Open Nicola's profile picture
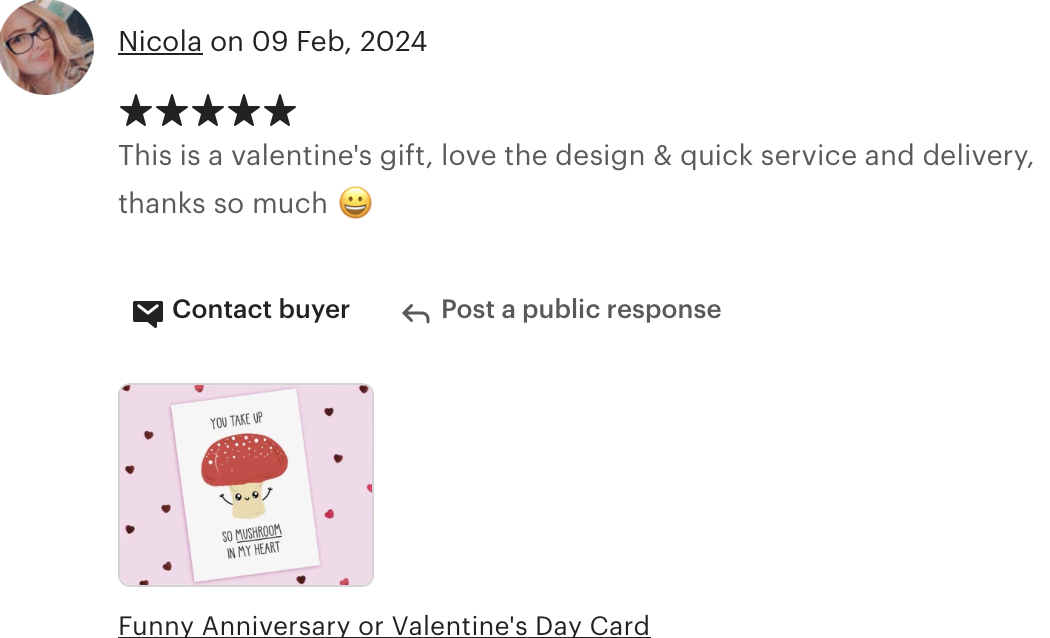The height and width of the screenshot is (638, 1050). (x=46, y=47)
